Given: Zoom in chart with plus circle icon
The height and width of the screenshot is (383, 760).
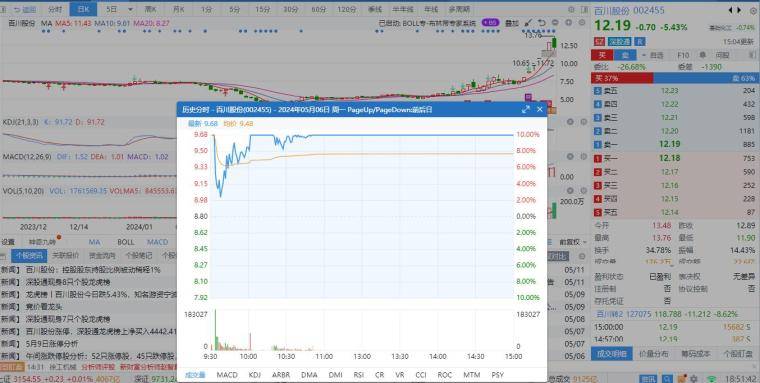Looking at the screenshot, I should (569, 22).
